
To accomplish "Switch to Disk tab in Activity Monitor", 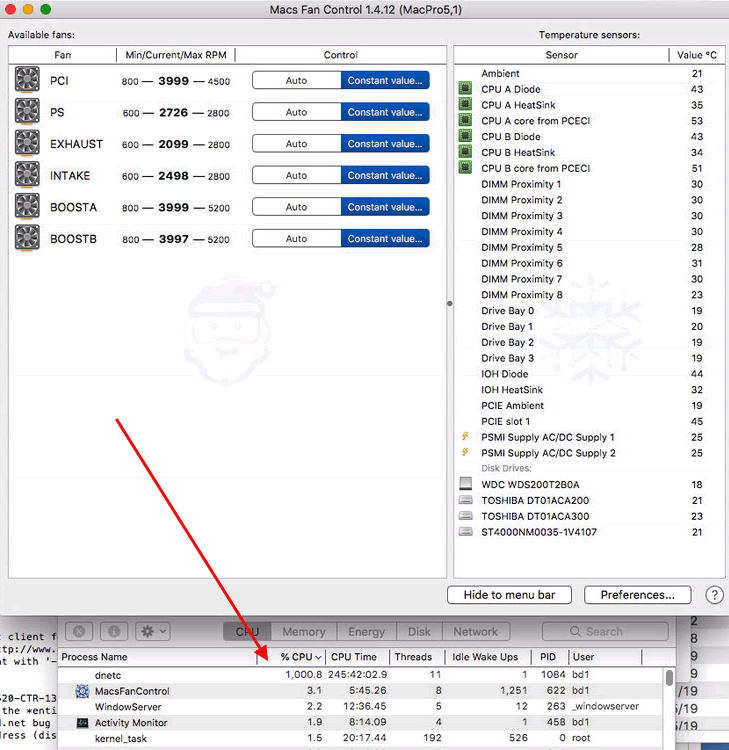I will [x=419, y=631].
